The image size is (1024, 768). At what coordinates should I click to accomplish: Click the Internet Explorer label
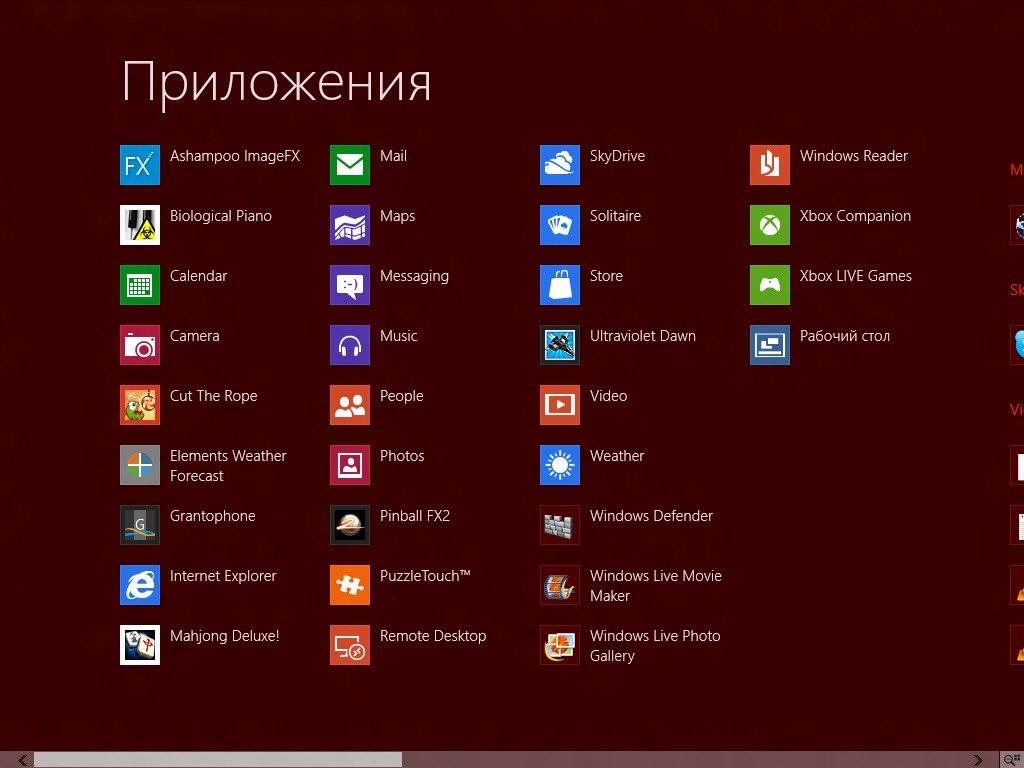pyautogui.click(x=223, y=576)
